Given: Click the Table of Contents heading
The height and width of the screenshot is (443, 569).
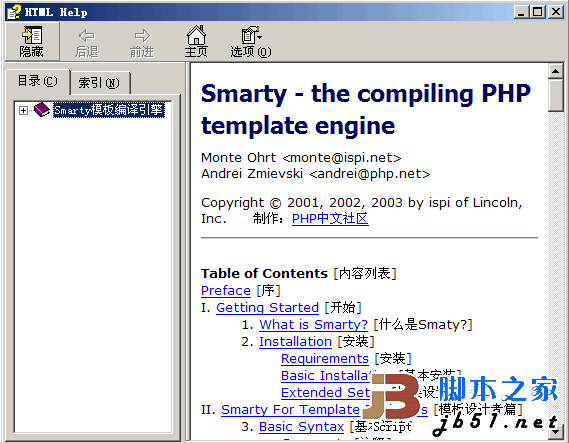Looking at the screenshot, I should [x=265, y=273].
